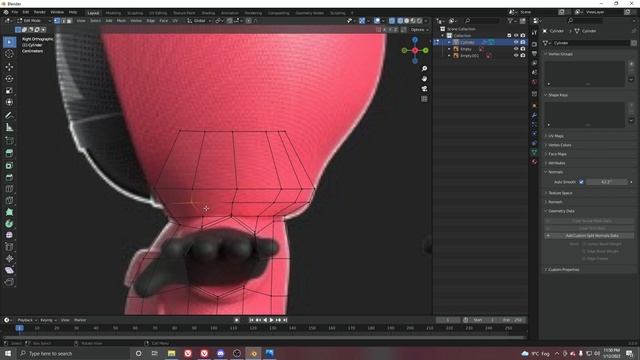Image resolution: width=640 pixels, height=360 pixels.
Task: Expand the Vertex Colors panel
Action: 560,145
